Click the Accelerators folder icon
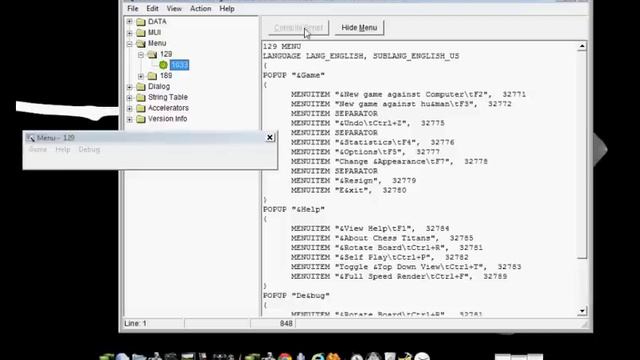Screen dimensions: 640x360 pyautogui.click(x=141, y=108)
